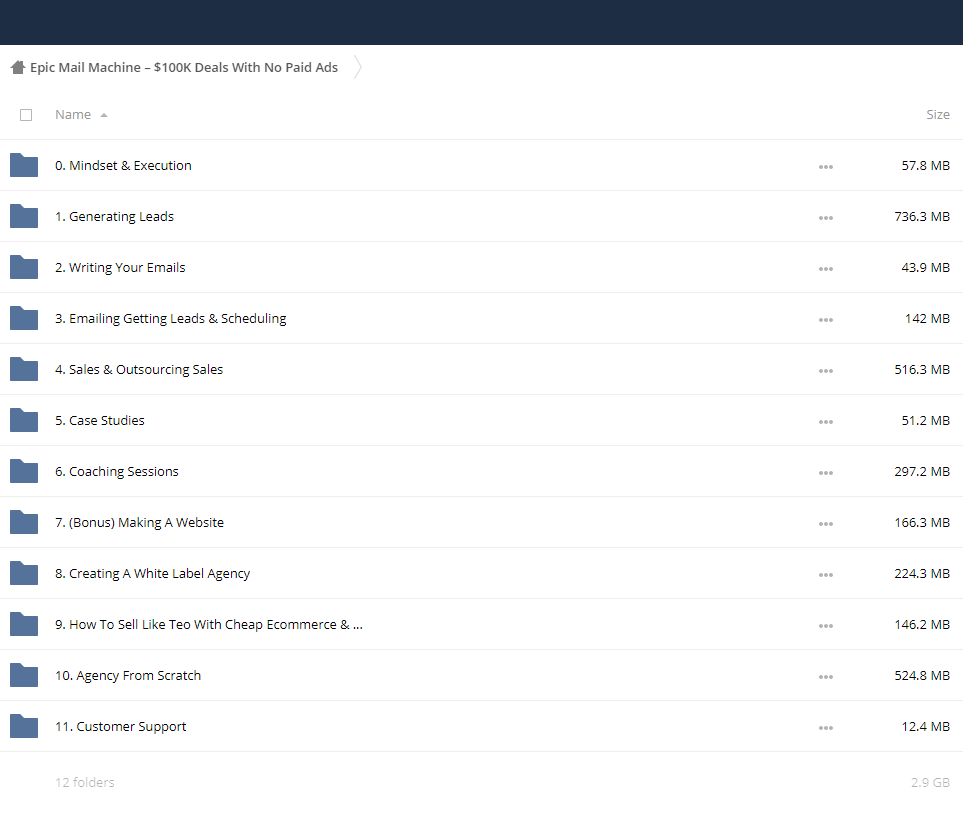Open more options for (Bonus) Making A Website
The image size is (963, 813).
pos(825,524)
